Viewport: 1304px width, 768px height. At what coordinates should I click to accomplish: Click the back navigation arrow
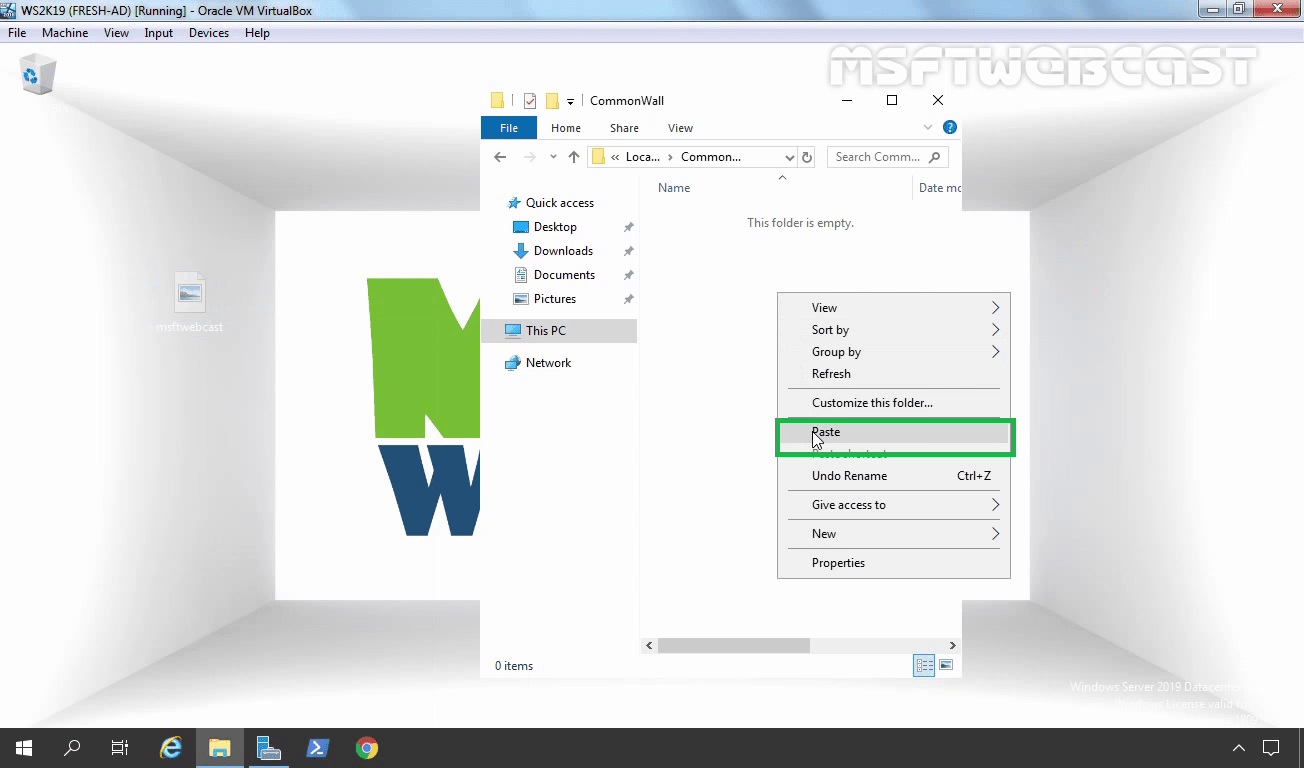(500, 157)
